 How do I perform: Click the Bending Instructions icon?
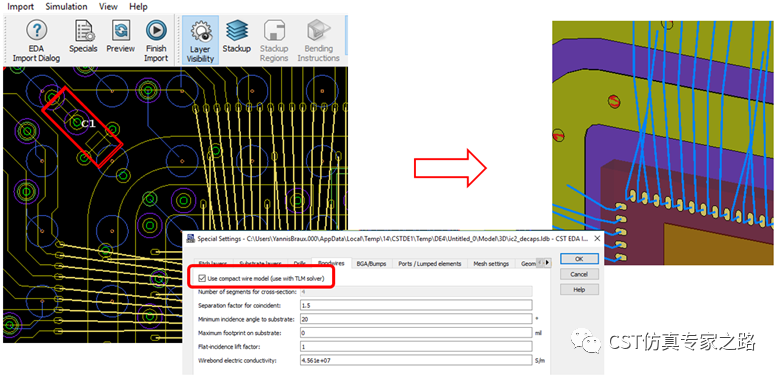tap(318, 41)
